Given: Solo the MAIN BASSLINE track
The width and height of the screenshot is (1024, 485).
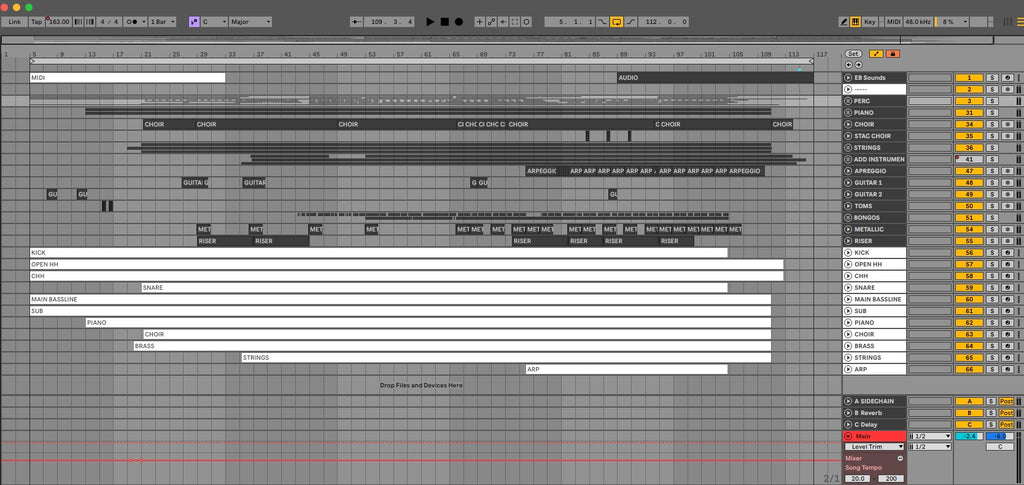Looking at the screenshot, I should (x=991, y=300).
